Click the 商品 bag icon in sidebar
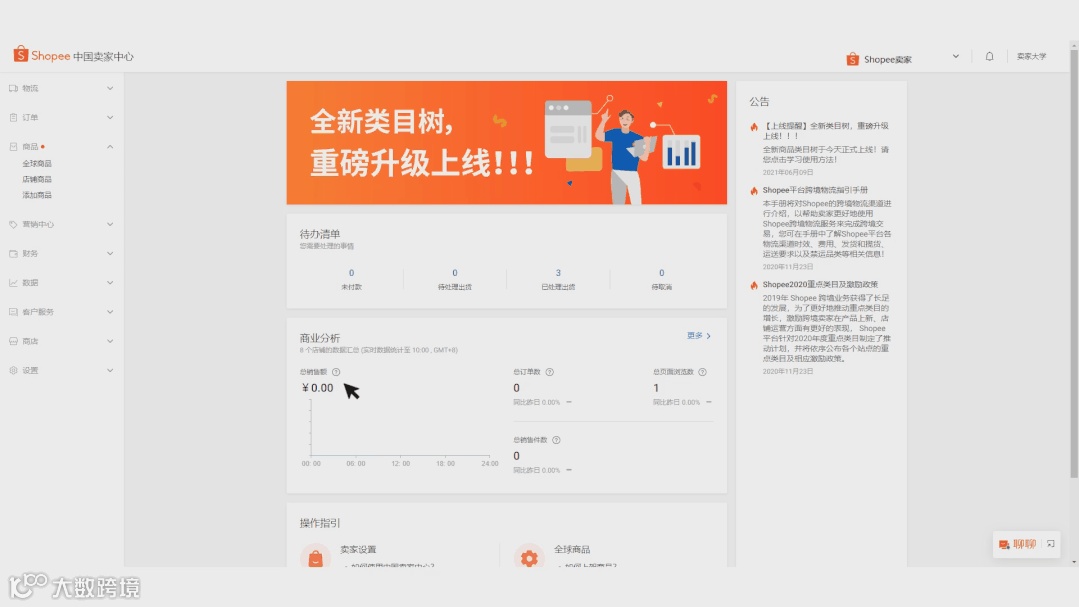Image resolution: width=1079 pixels, height=607 pixels. click(x=13, y=147)
